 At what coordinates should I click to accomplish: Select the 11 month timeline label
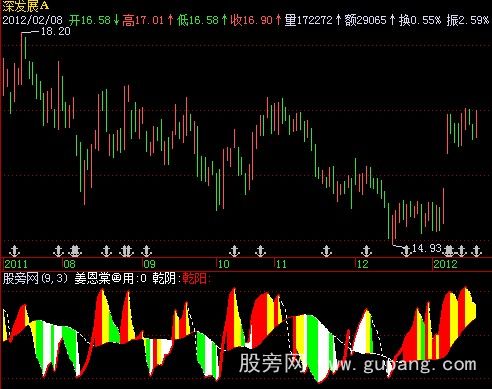(281, 264)
